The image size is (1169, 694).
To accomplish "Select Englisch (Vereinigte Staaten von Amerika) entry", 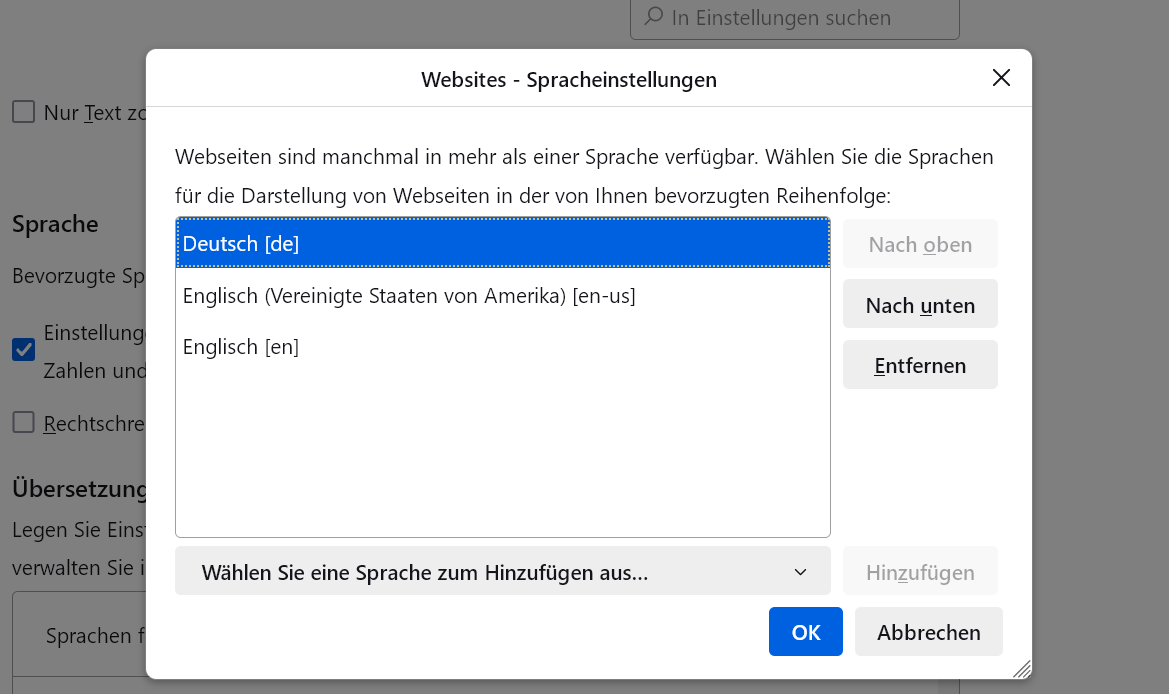I will 409,296.
